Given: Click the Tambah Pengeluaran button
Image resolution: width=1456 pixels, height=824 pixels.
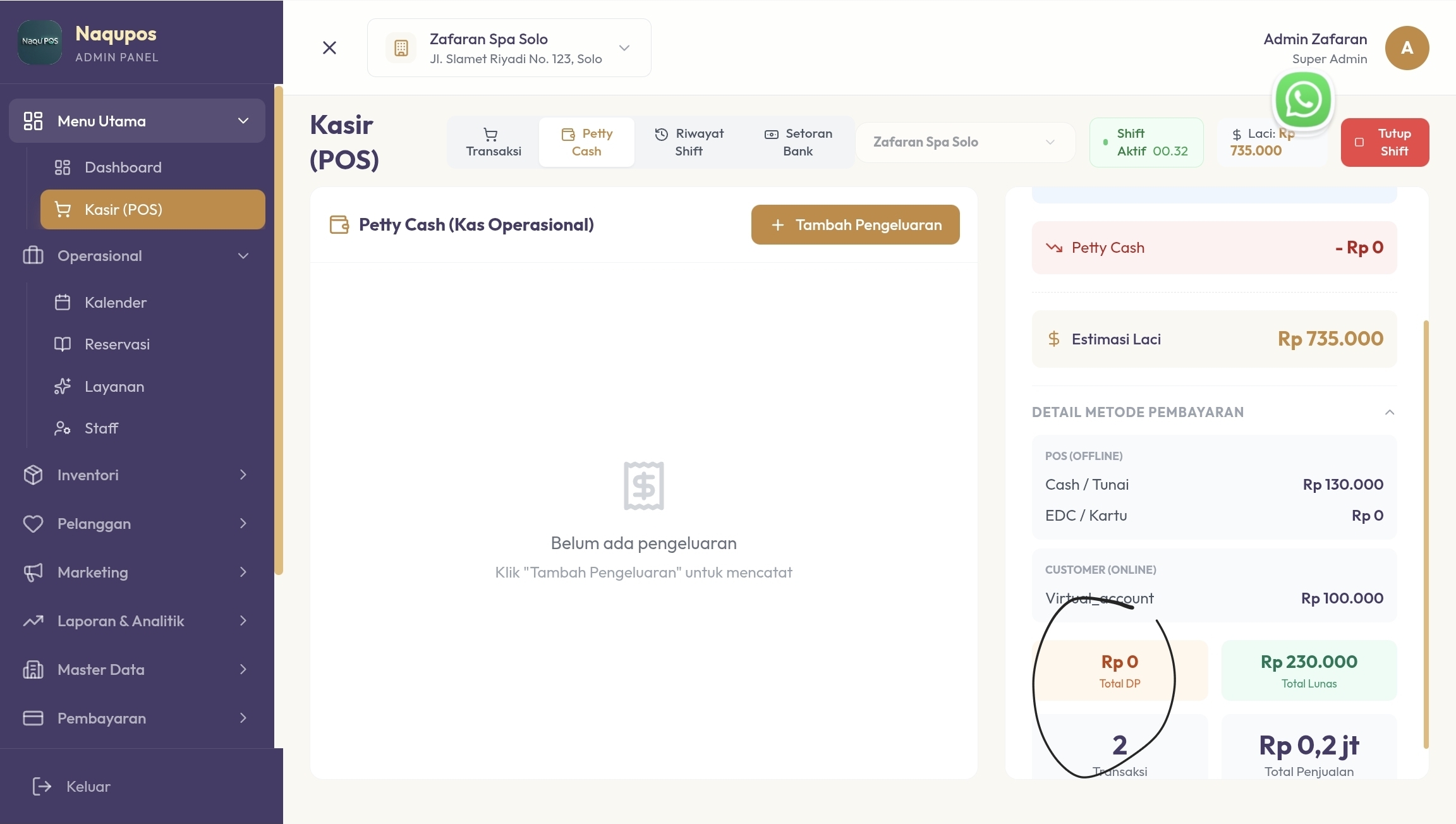Looking at the screenshot, I should point(855,225).
